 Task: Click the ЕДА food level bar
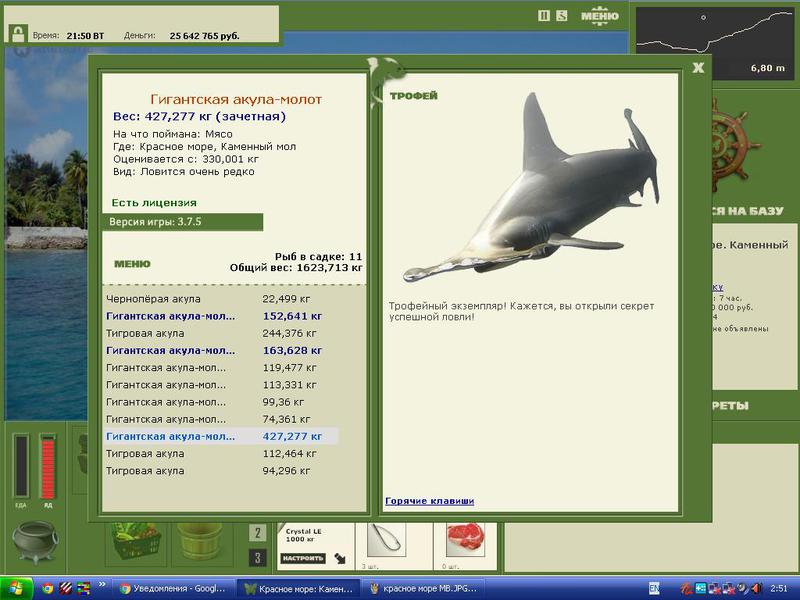click(21, 465)
